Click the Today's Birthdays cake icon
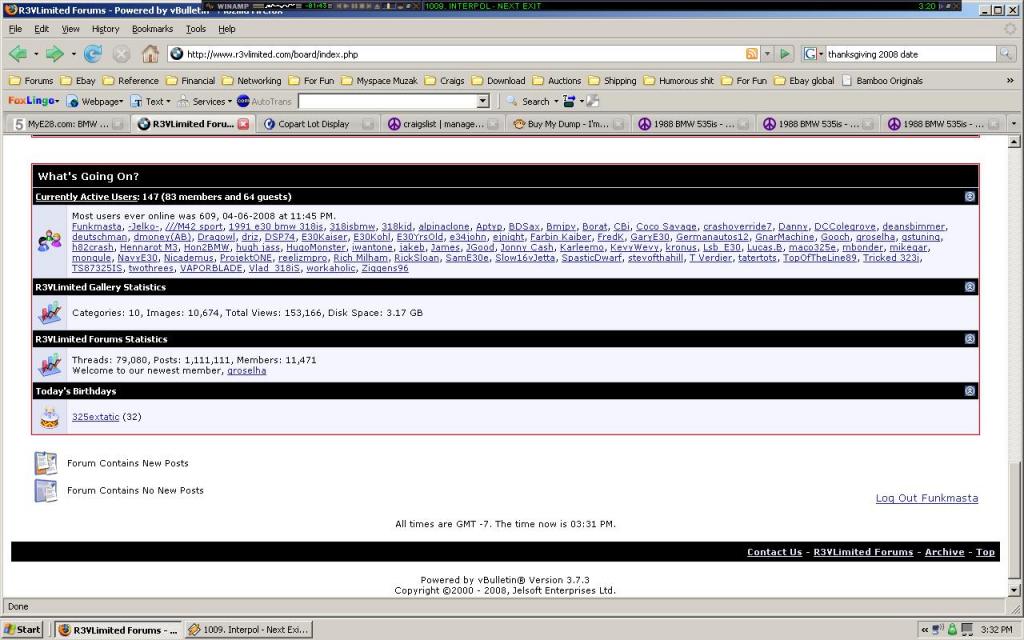Viewport: 1024px width, 640px height. point(49,417)
